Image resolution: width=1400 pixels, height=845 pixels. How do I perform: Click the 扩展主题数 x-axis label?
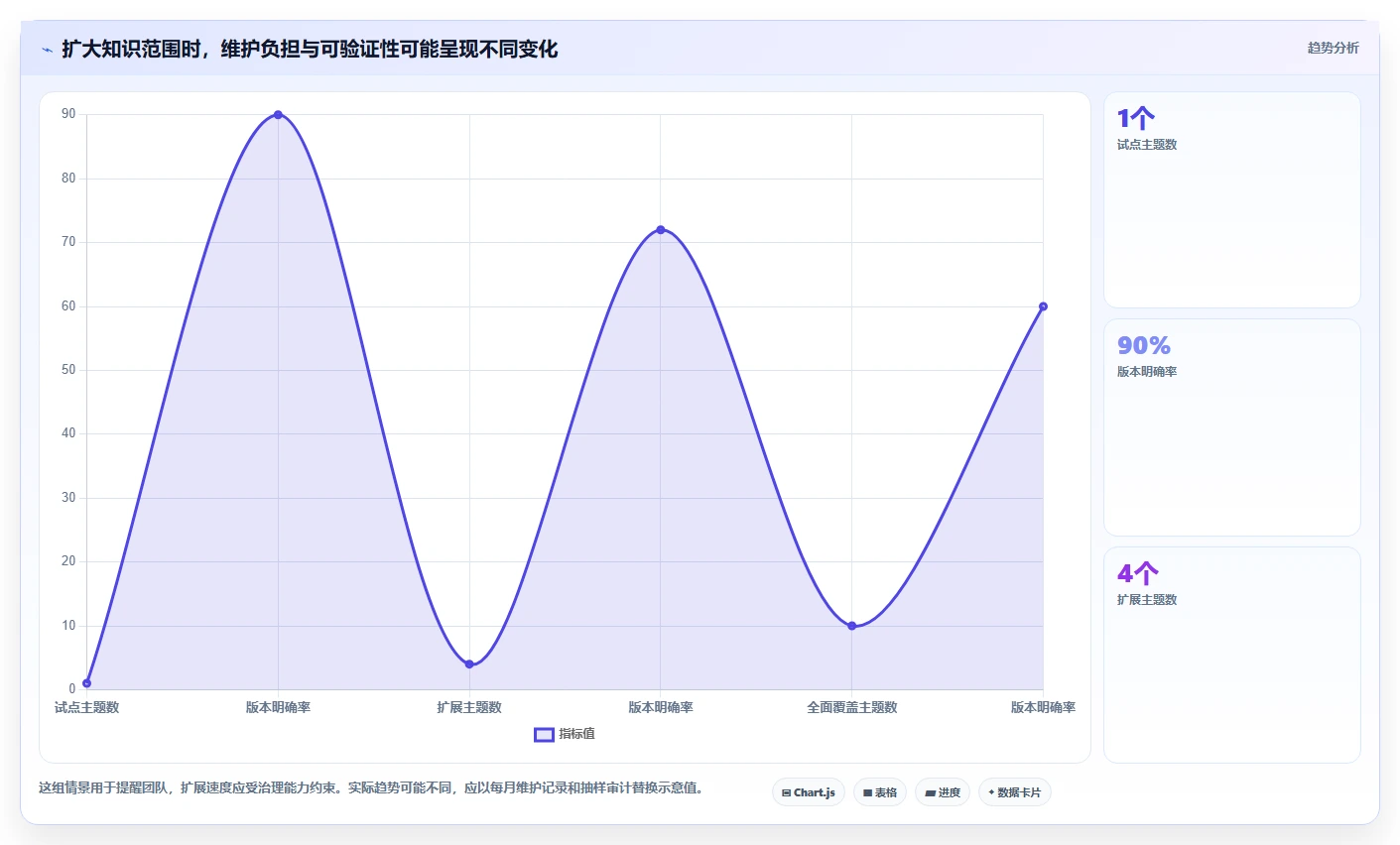coord(469,707)
